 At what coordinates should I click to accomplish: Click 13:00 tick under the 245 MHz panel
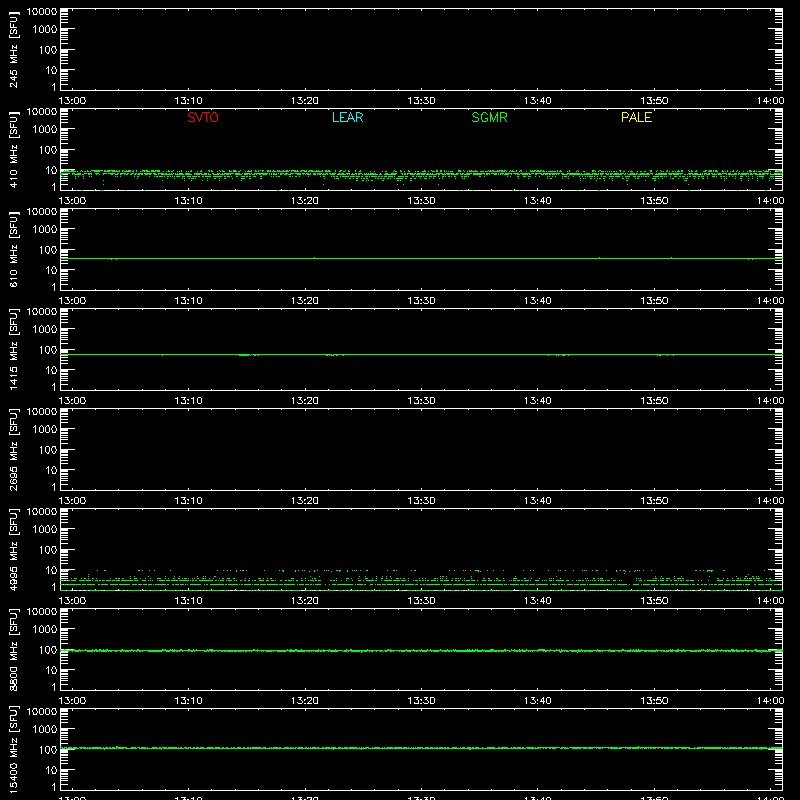(x=72, y=101)
